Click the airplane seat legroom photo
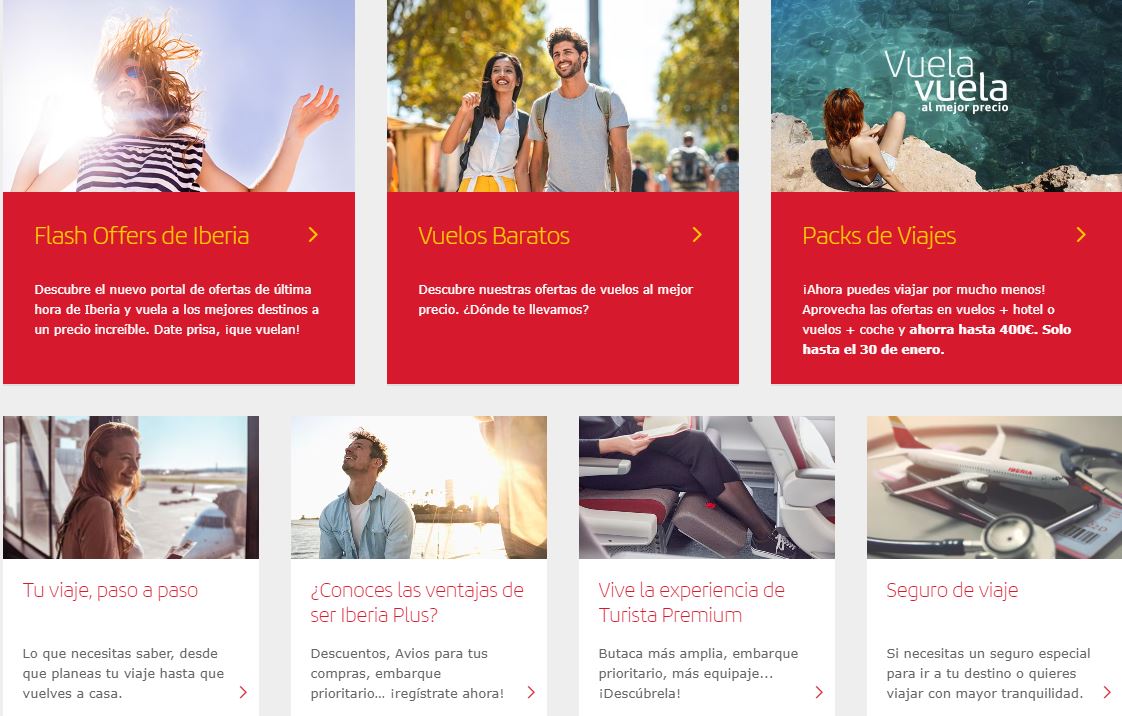 (706, 487)
